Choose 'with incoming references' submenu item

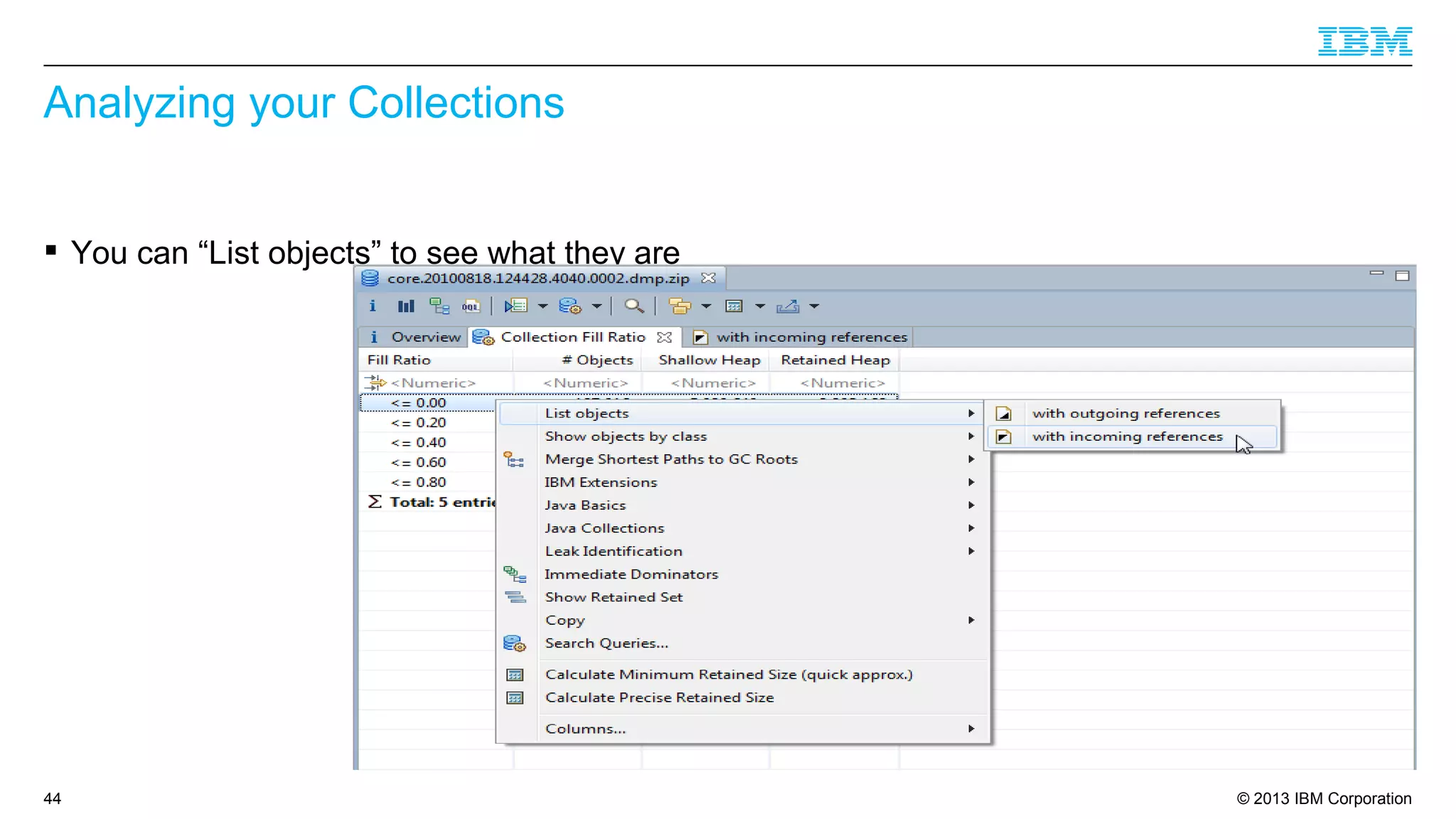[1133, 437]
